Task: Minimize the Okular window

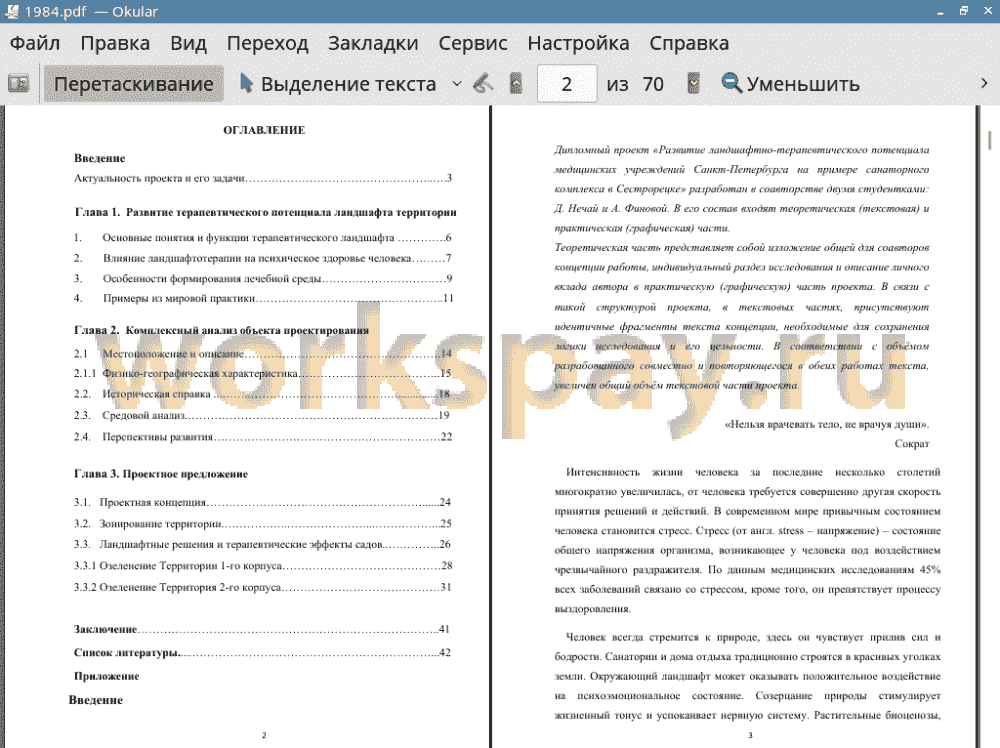Action: [x=940, y=11]
